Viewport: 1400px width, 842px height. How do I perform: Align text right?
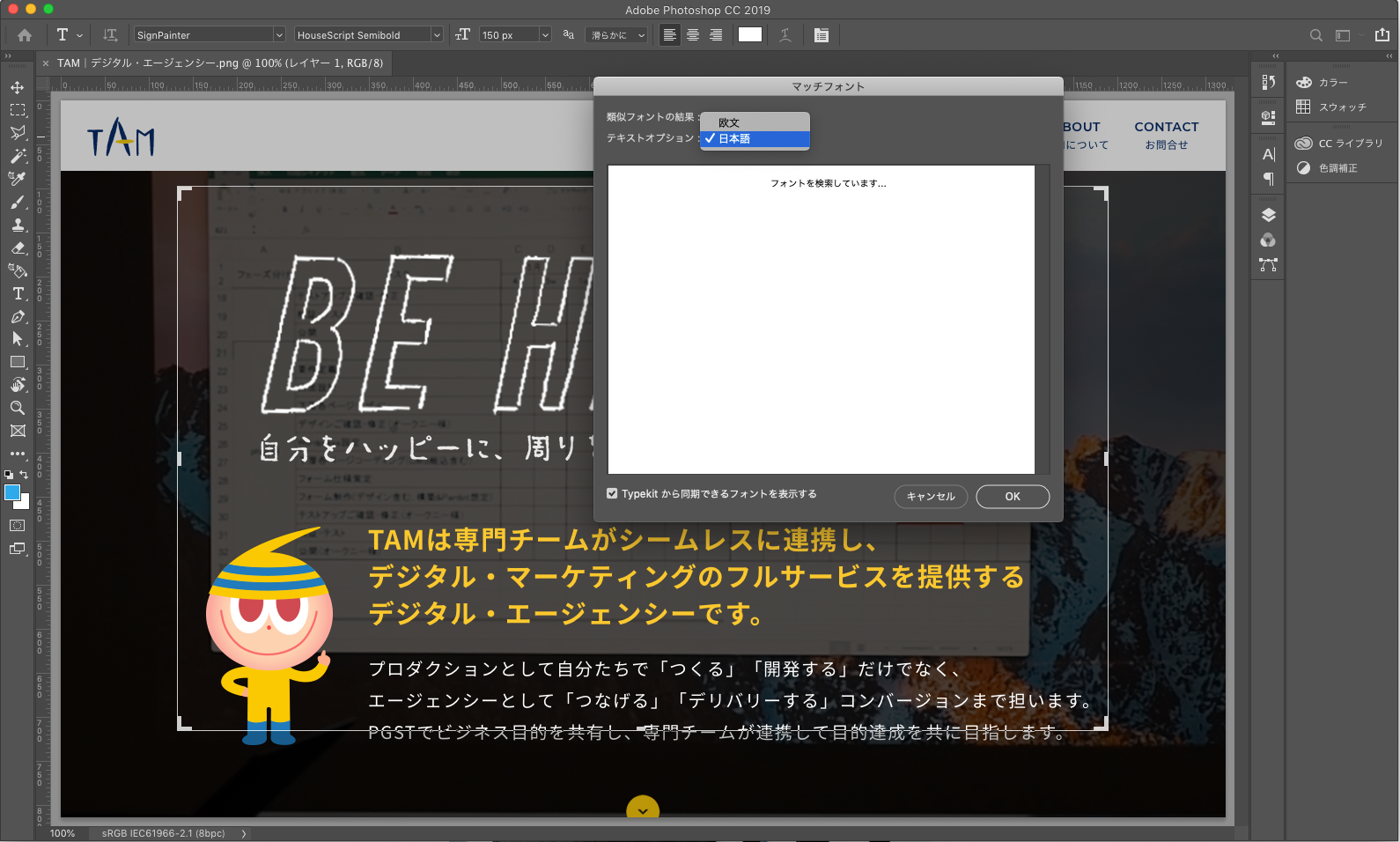click(716, 35)
